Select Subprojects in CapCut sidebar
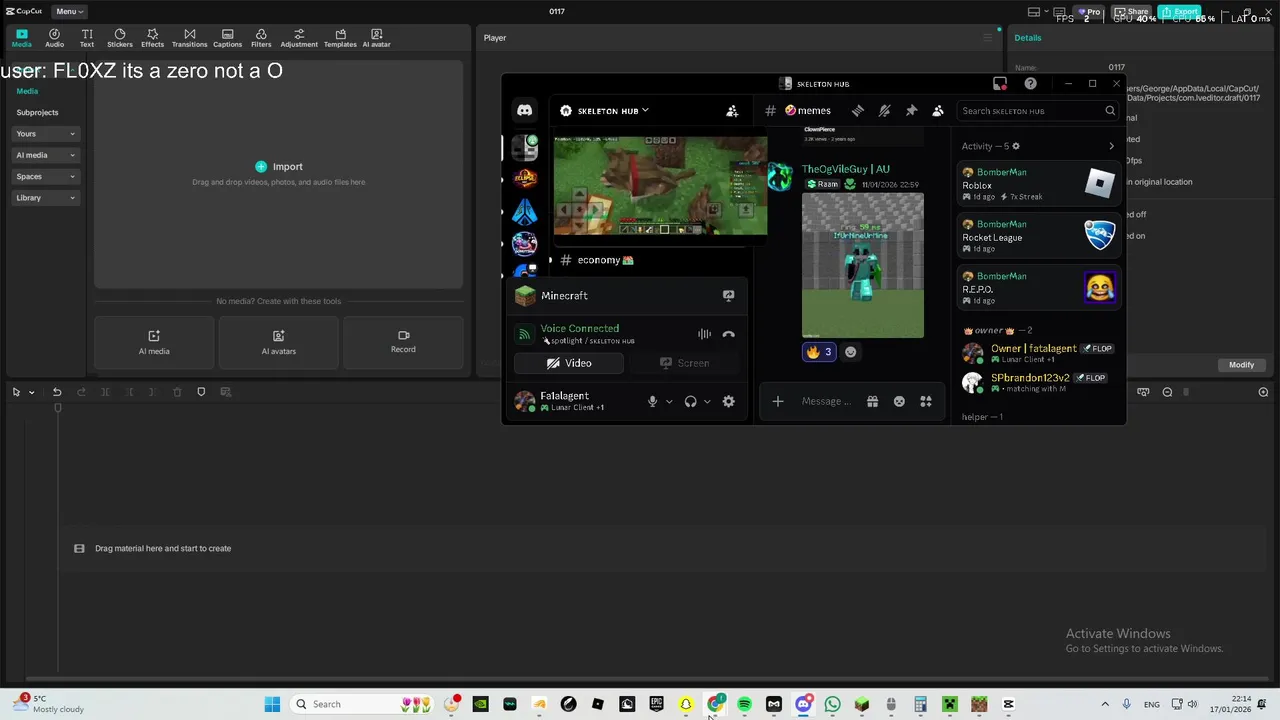The image size is (1280, 720). 37,112
